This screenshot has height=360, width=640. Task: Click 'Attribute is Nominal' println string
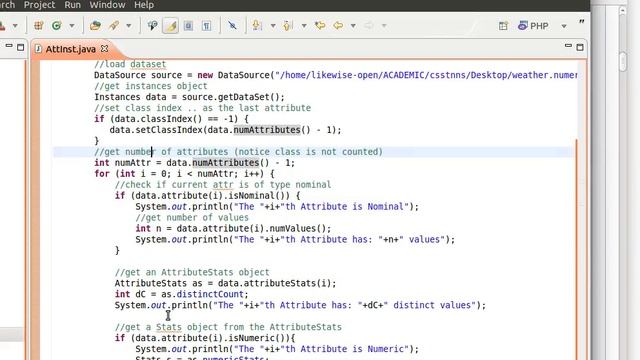[x=345, y=207]
